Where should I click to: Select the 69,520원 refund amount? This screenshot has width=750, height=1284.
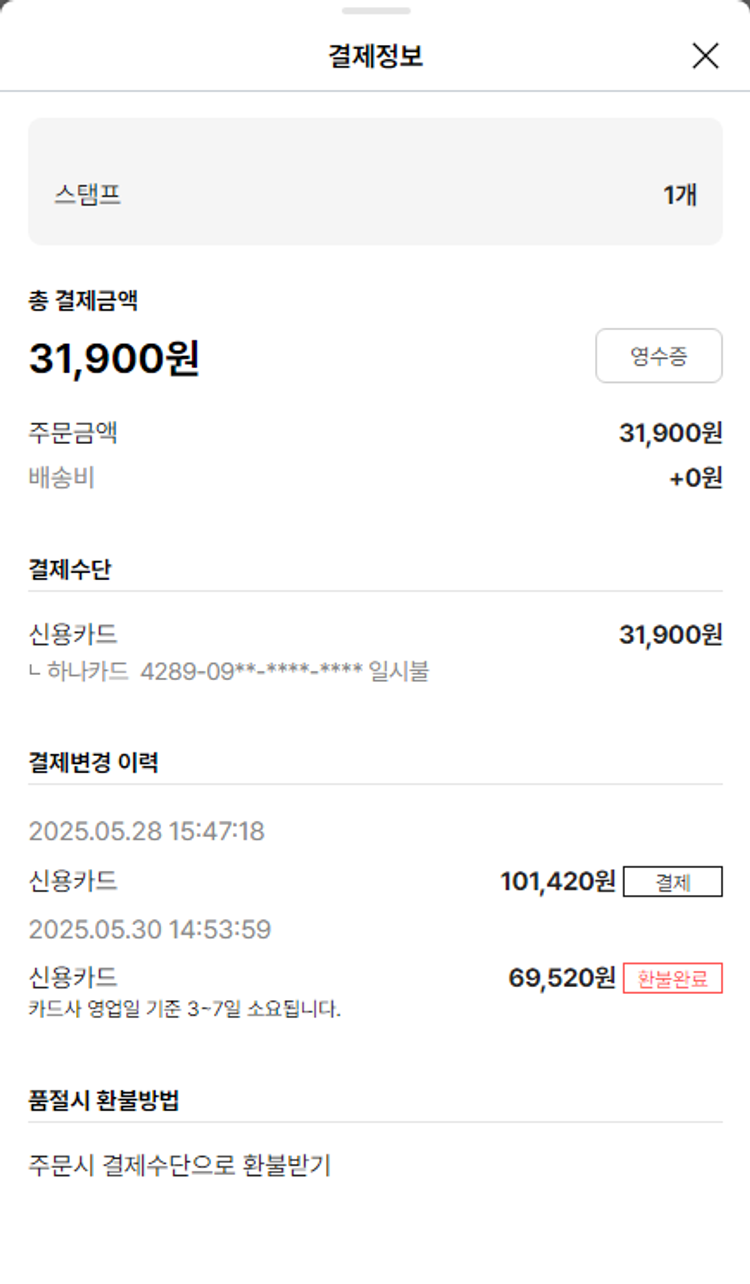point(561,978)
